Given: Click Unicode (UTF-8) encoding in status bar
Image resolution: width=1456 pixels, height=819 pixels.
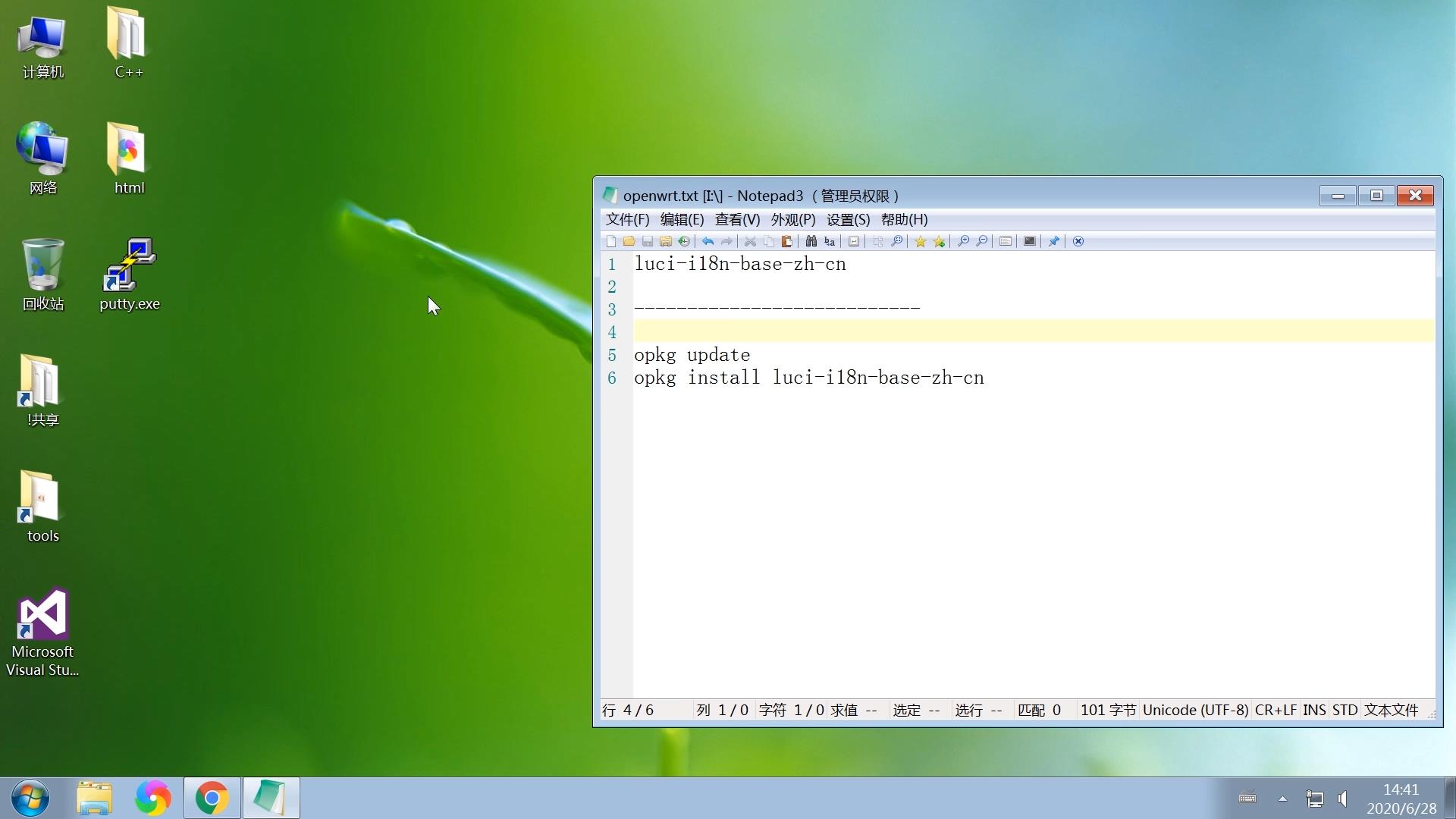Looking at the screenshot, I should click(x=1195, y=710).
